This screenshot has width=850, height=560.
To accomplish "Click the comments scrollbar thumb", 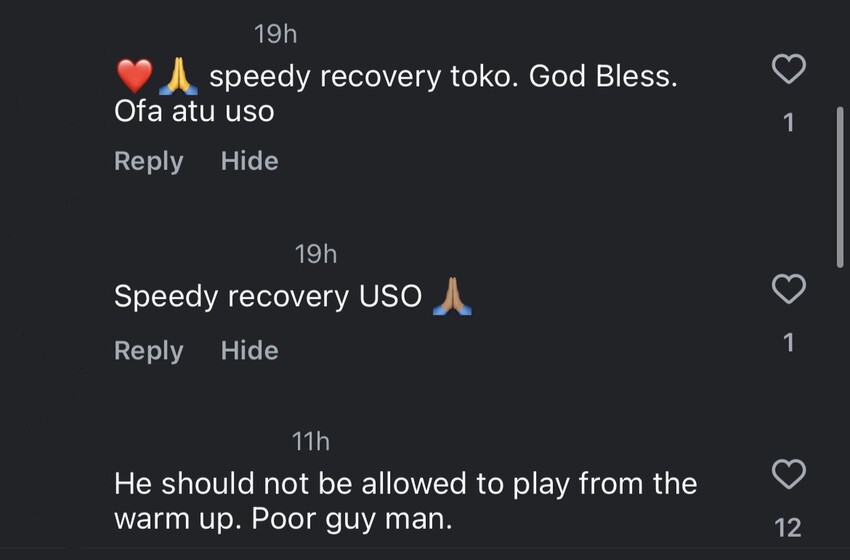I will click(x=839, y=187).
